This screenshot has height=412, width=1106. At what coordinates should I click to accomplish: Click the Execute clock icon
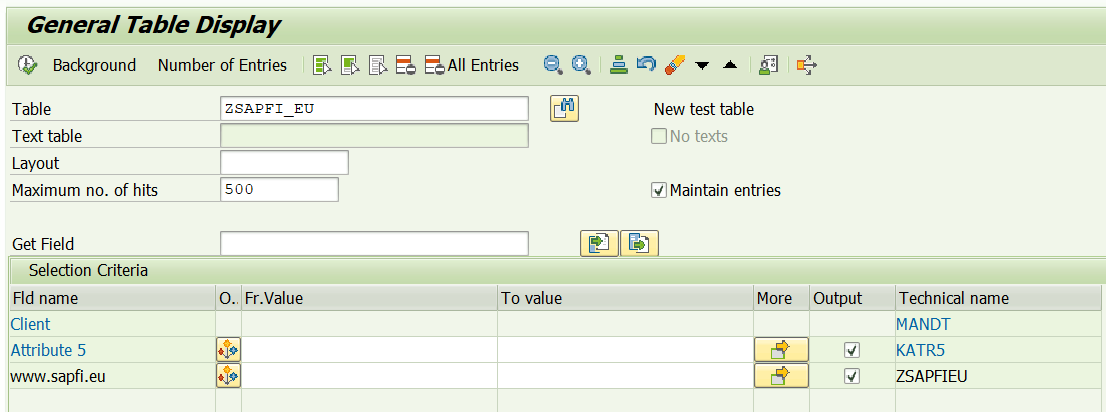[x=27, y=65]
